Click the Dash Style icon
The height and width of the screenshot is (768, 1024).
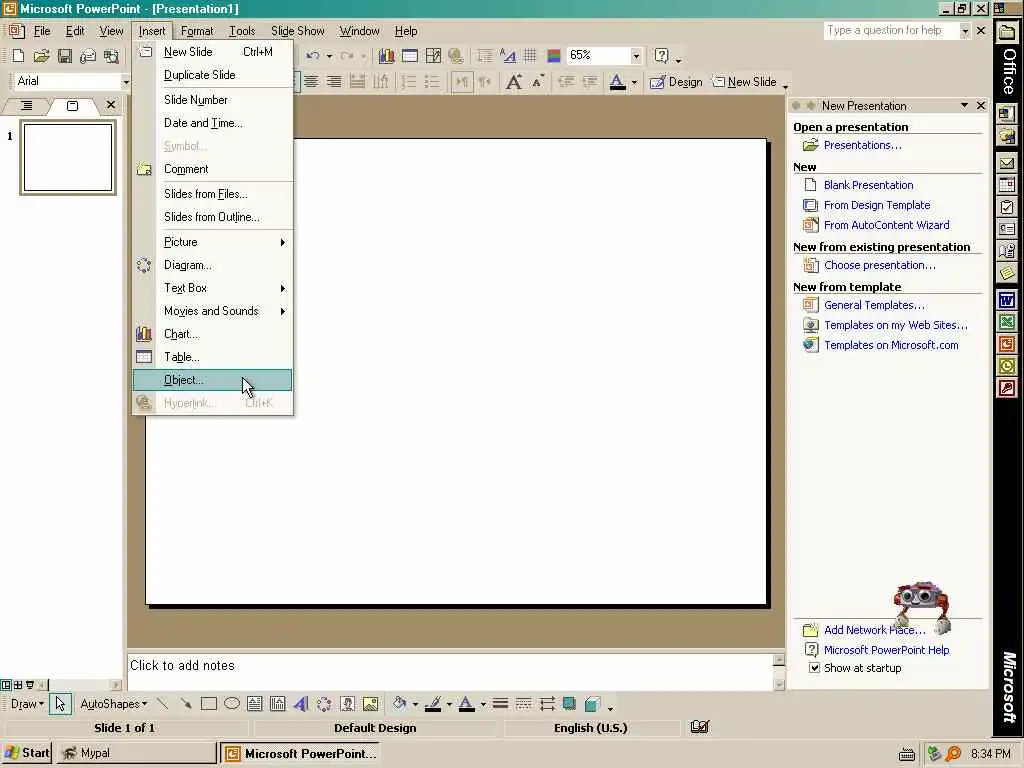tap(523, 704)
